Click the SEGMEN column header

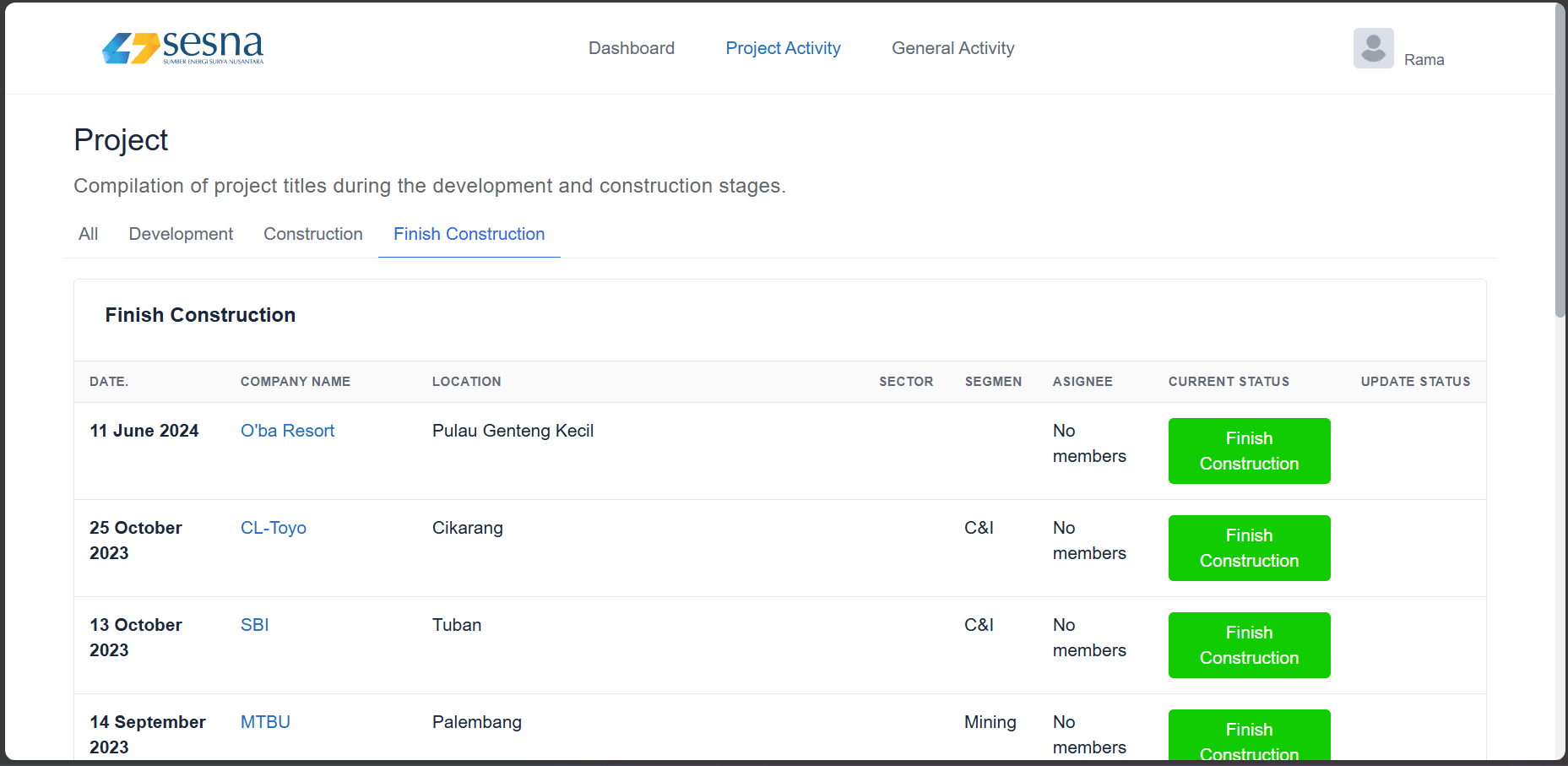click(x=993, y=382)
